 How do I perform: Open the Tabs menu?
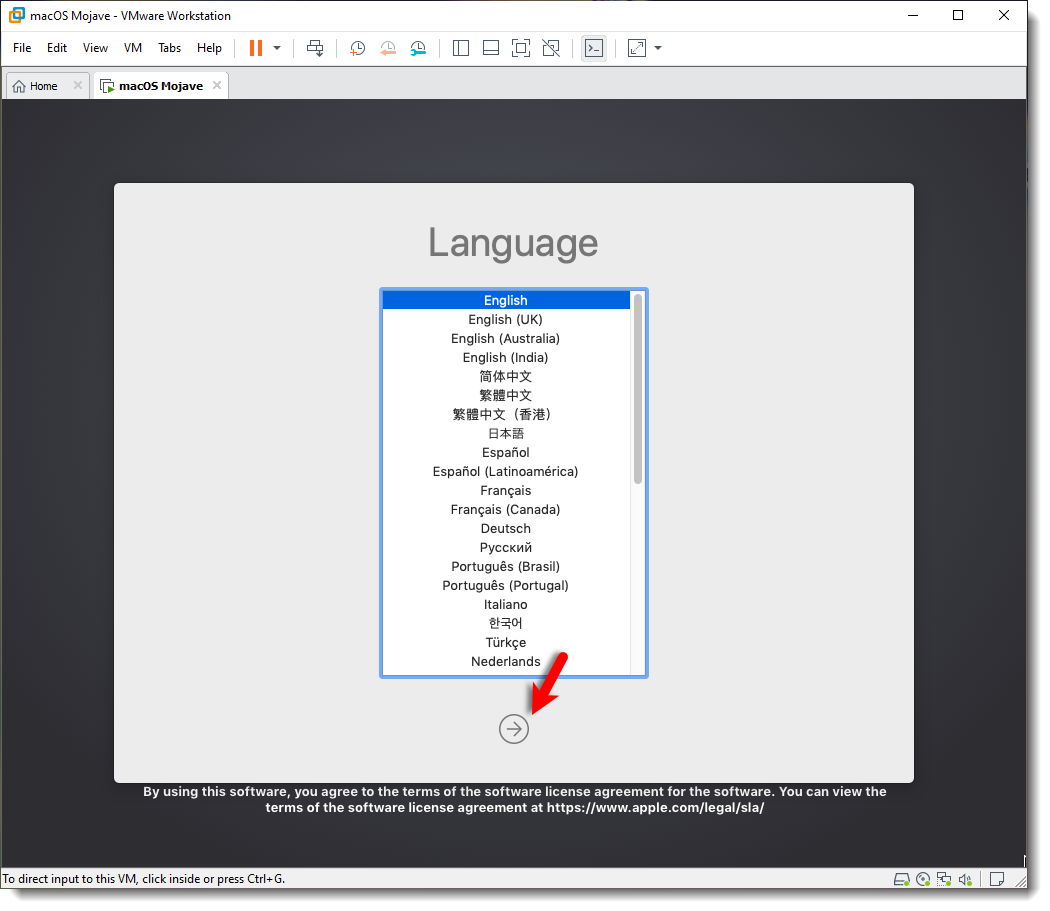pos(169,48)
